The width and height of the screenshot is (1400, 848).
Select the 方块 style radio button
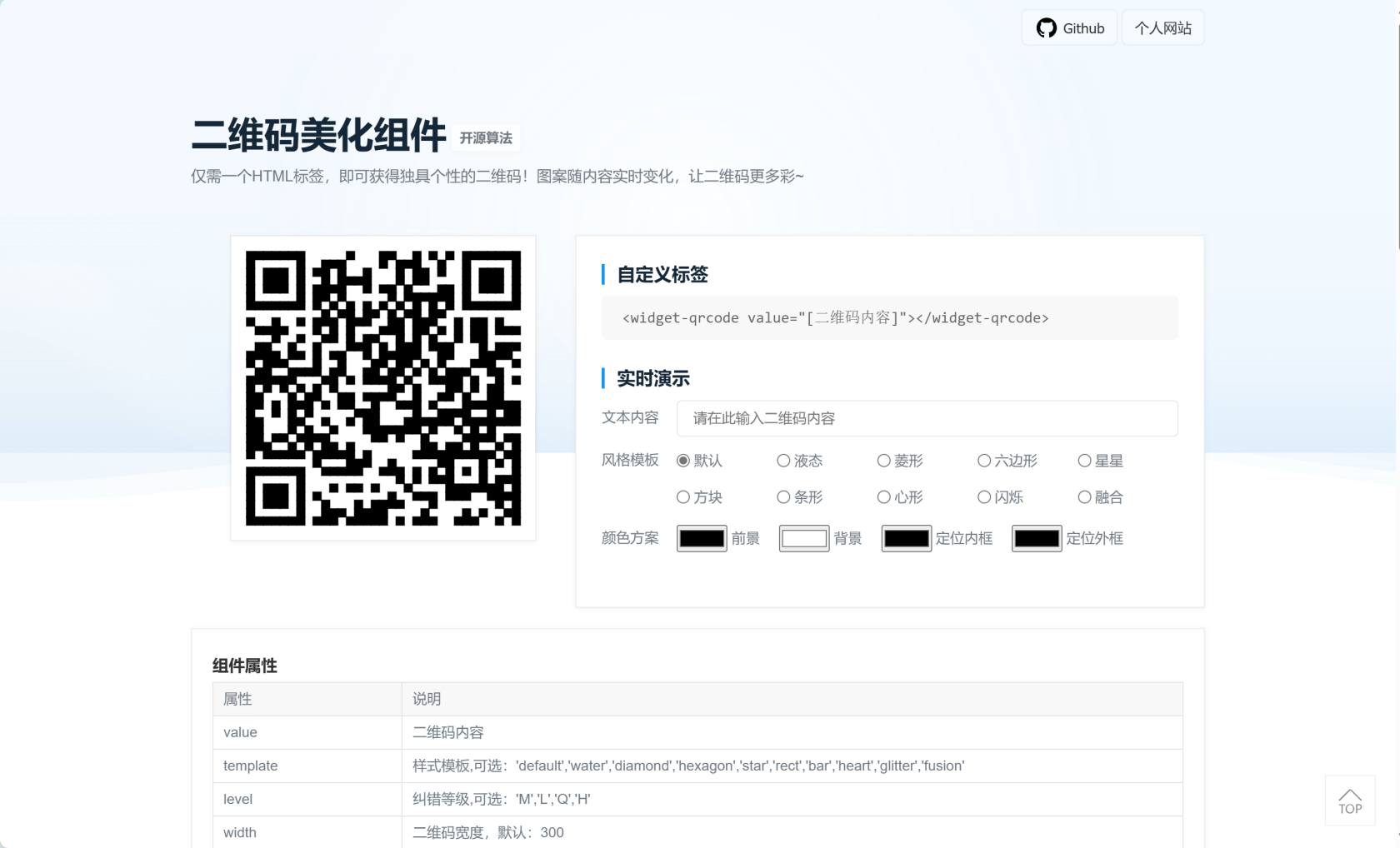683,497
